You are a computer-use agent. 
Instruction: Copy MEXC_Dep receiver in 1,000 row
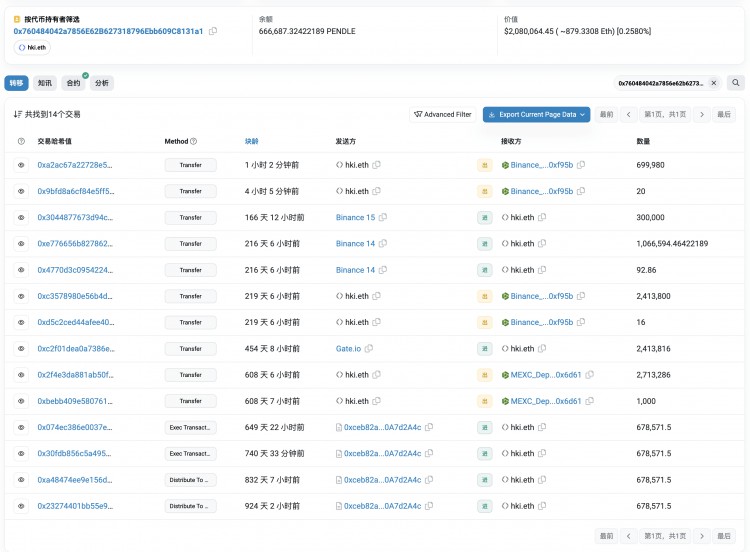tap(589, 401)
